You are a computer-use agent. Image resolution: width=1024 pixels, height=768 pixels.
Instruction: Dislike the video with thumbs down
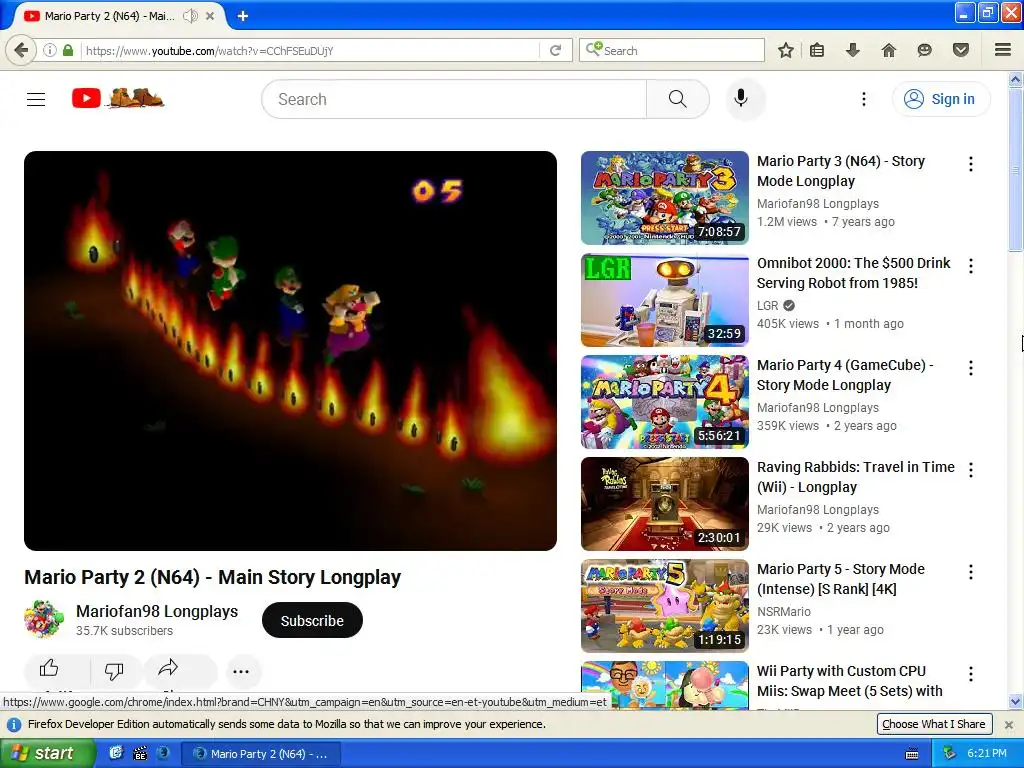point(114,670)
